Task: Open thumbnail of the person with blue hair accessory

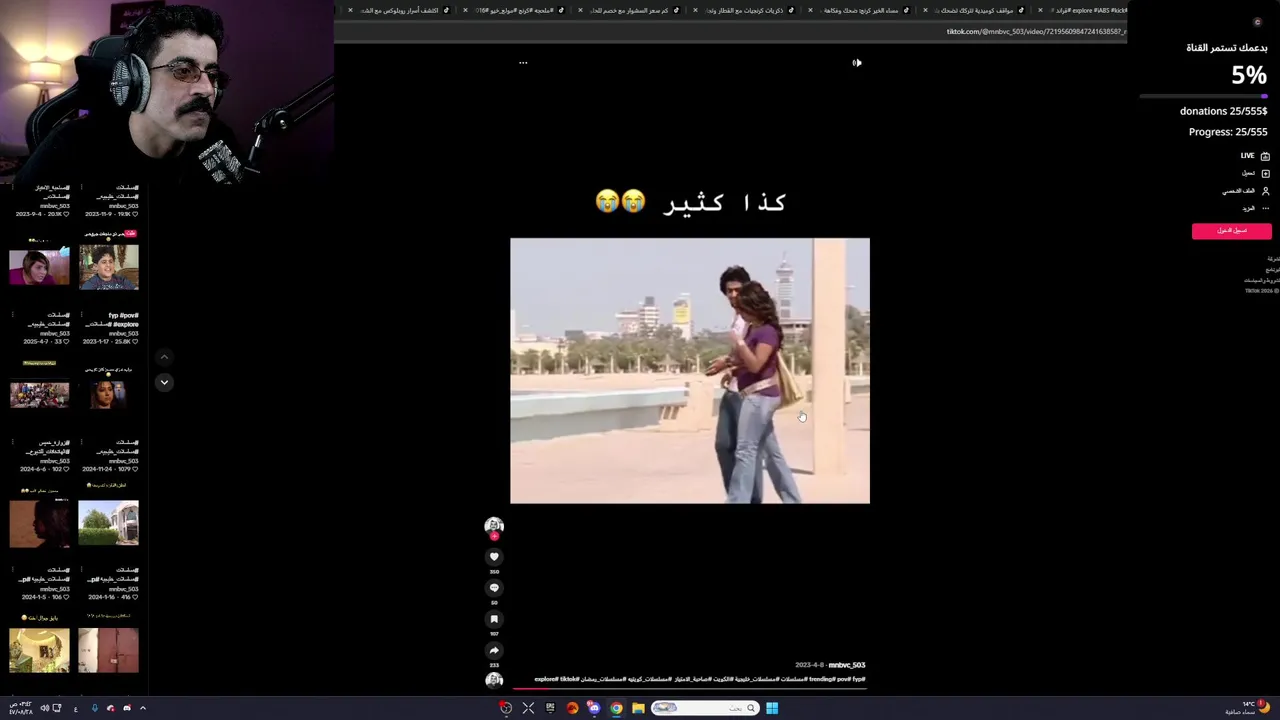Action: tap(39, 267)
